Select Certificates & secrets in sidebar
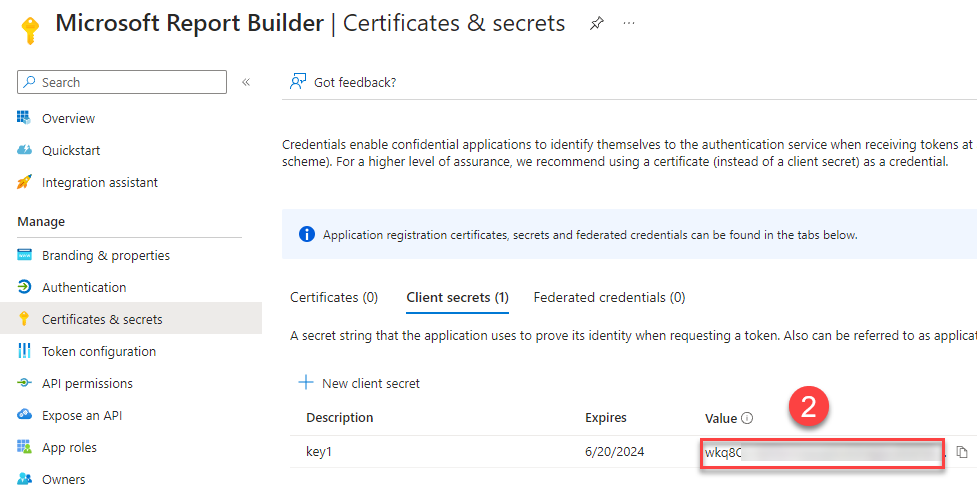 click(x=102, y=319)
